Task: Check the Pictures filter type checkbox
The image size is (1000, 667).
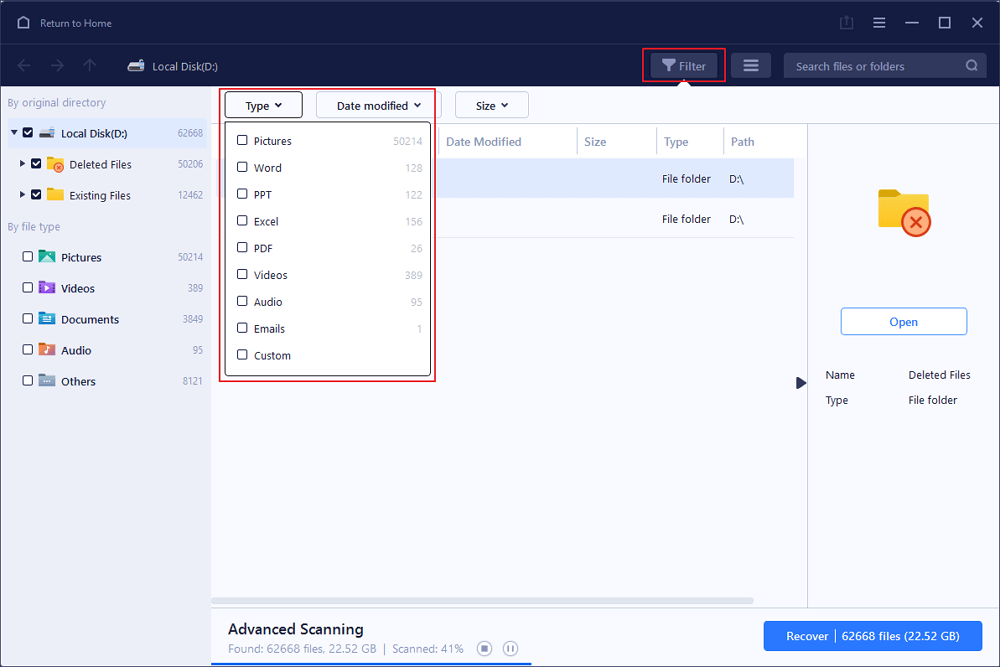Action: [x=242, y=141]
